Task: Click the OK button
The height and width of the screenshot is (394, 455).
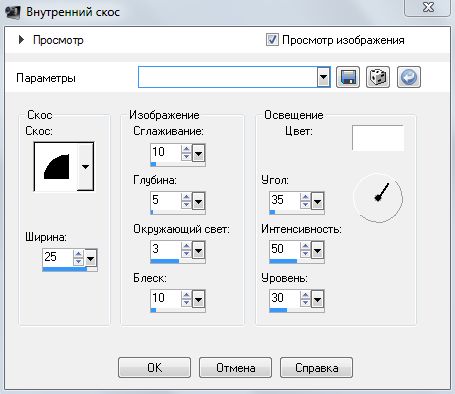Action: 154,368
